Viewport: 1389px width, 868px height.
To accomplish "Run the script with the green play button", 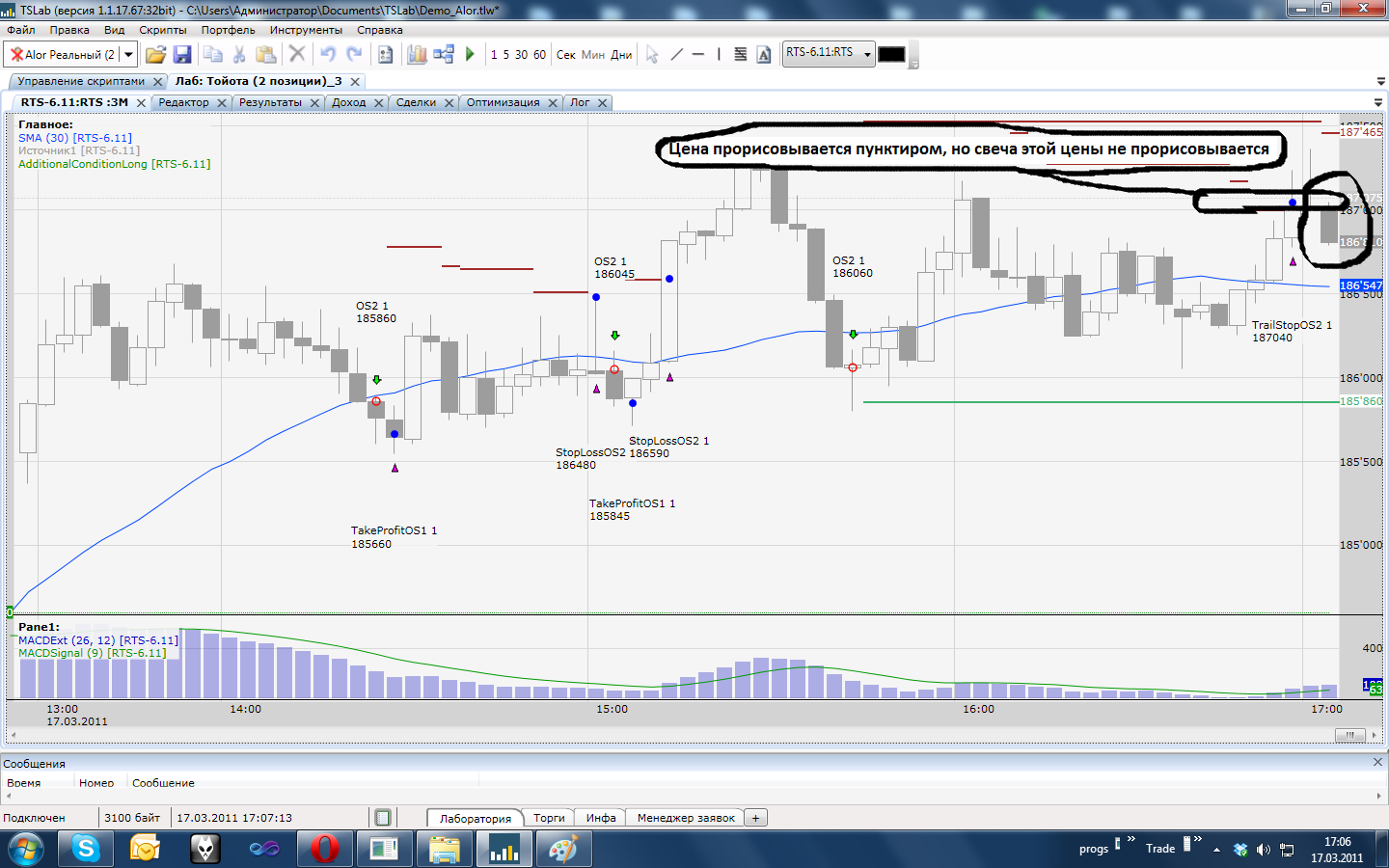I will tap(470, 55).
